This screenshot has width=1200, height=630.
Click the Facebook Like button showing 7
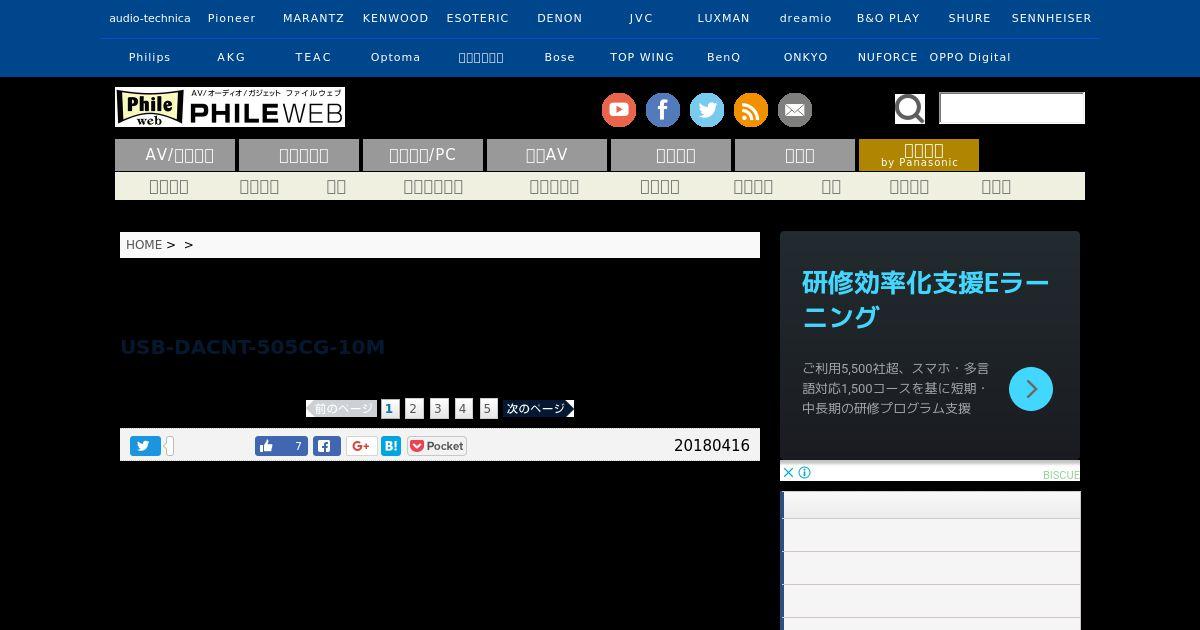(x=282, y=446)
